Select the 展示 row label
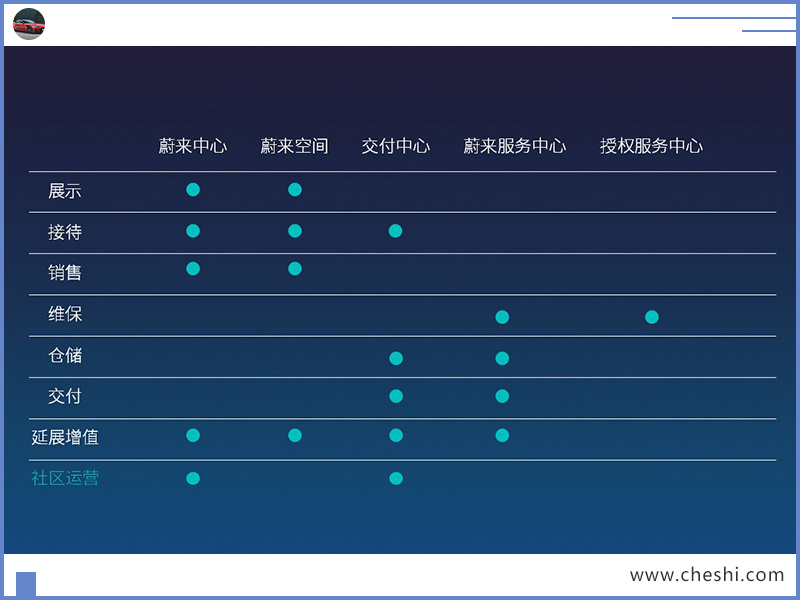Viewport: 800px width, 600px height. (65, 191)
